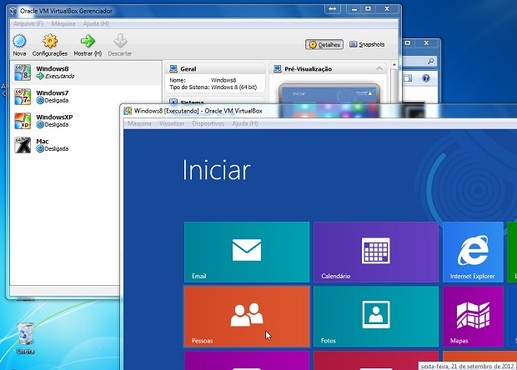
Task: Open the Pessoas tile
Action: pyautogui.click(x=247, y=316)
